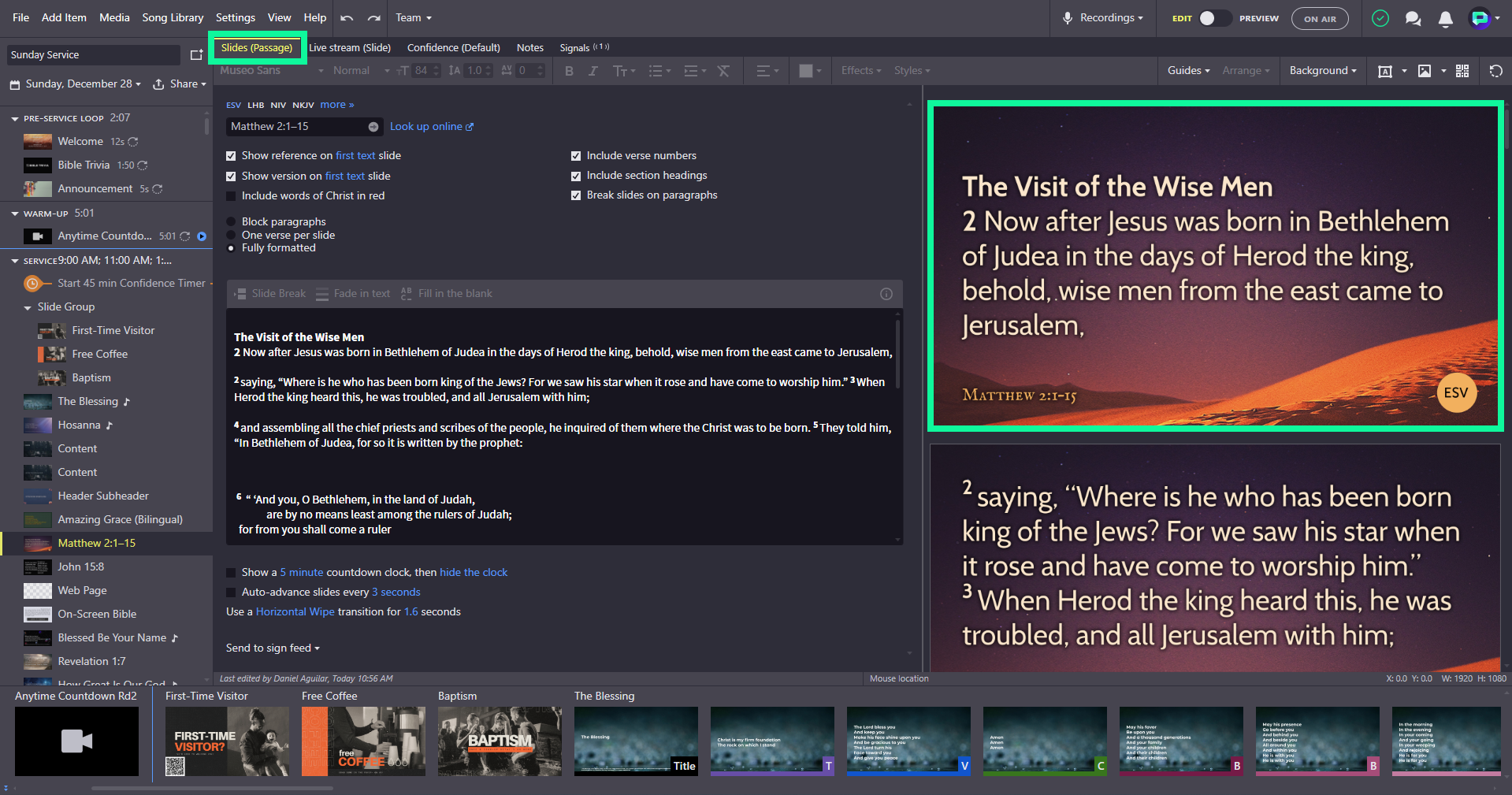The width and height of the screenshot is (1512, 795).
Task: Open the Guides dropdown
Action: (1188, 71)
